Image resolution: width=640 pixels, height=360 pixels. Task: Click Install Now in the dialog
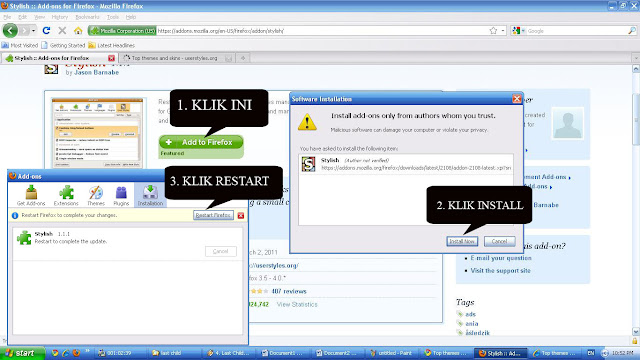tap(462, 241)
